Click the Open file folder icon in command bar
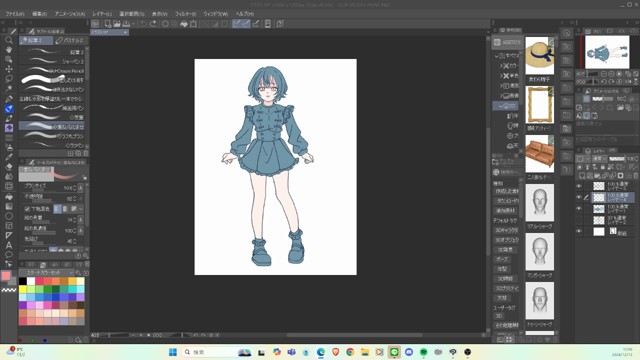 pyautogui.click(x=117, y=24)
